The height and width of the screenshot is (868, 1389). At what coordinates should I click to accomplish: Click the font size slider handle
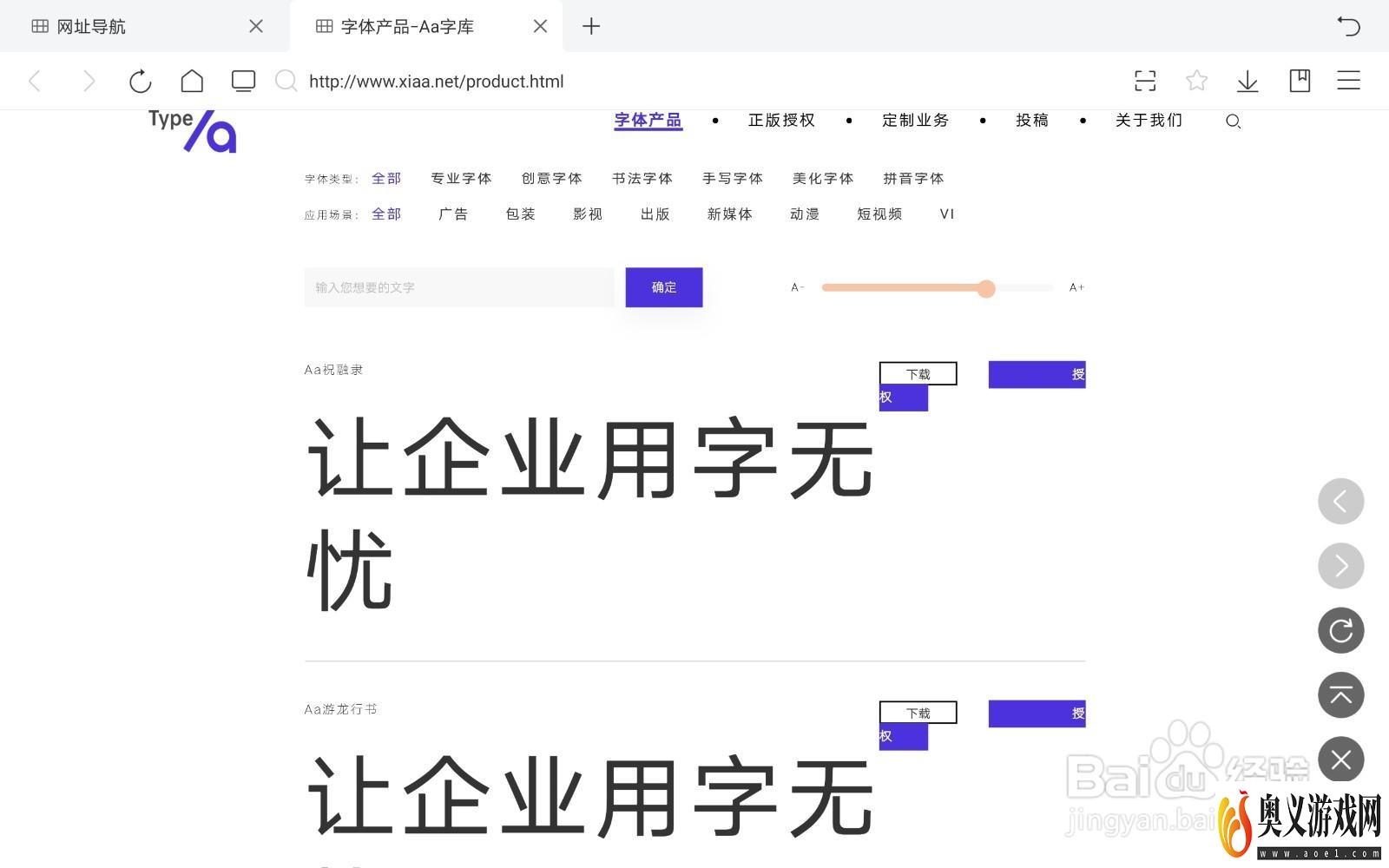pyautogui.click(x=986, y=288)
